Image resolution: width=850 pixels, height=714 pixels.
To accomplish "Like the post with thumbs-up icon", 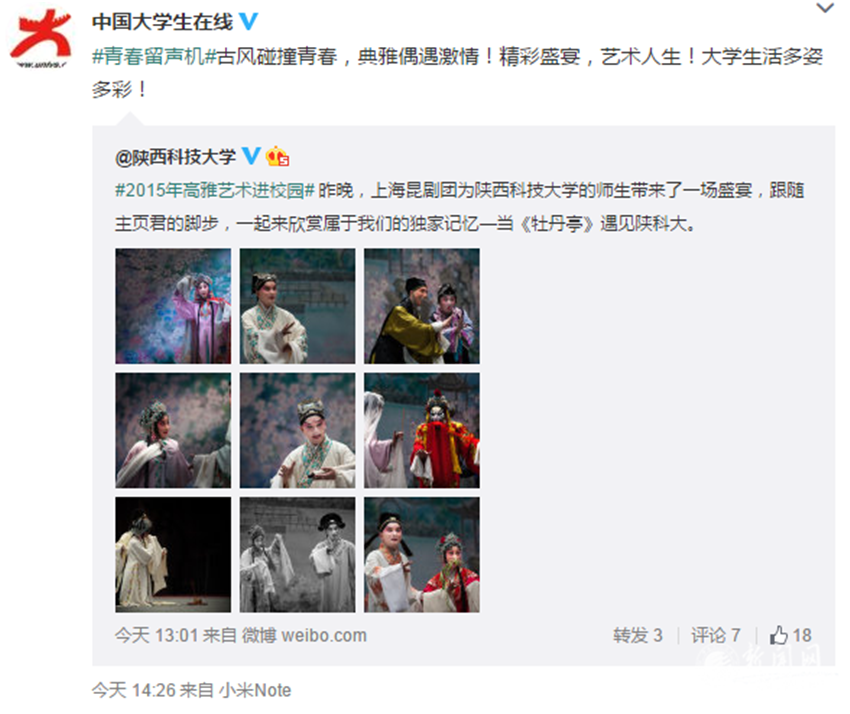I will 791,635.
